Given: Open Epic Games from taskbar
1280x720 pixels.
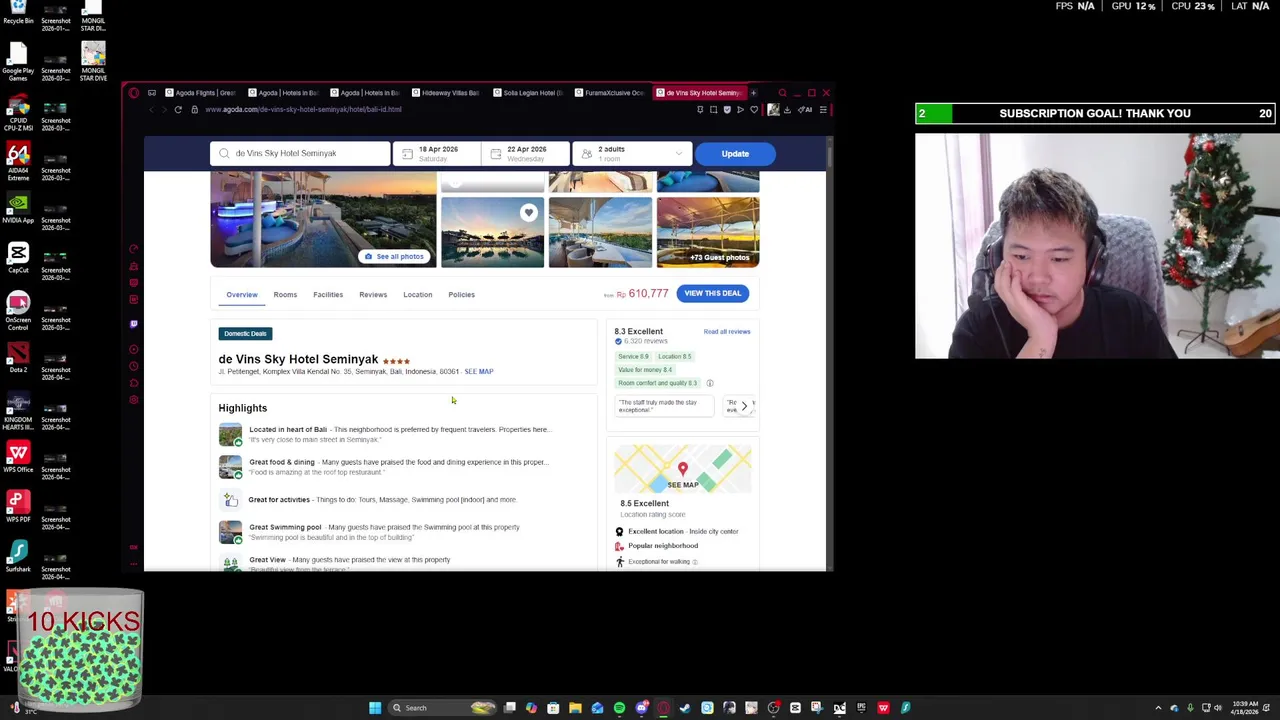Looking at the screenshot, I should (x=861, y=708).
